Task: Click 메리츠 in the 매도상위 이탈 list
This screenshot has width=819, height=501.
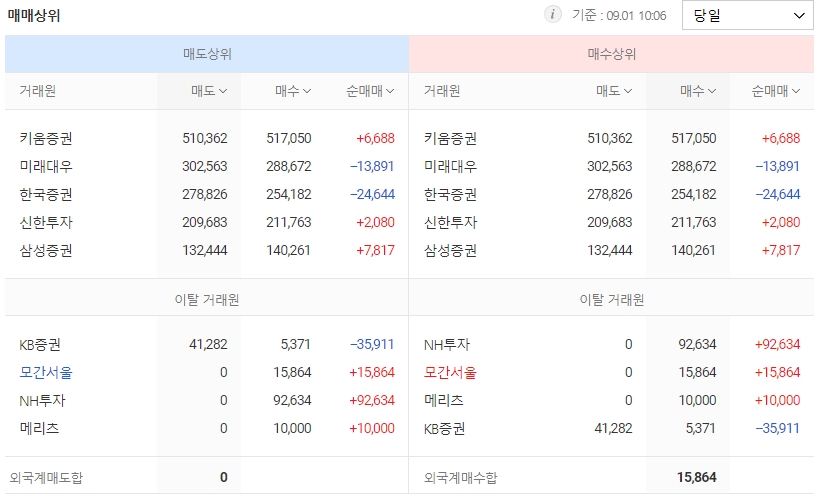Action: 39,428
